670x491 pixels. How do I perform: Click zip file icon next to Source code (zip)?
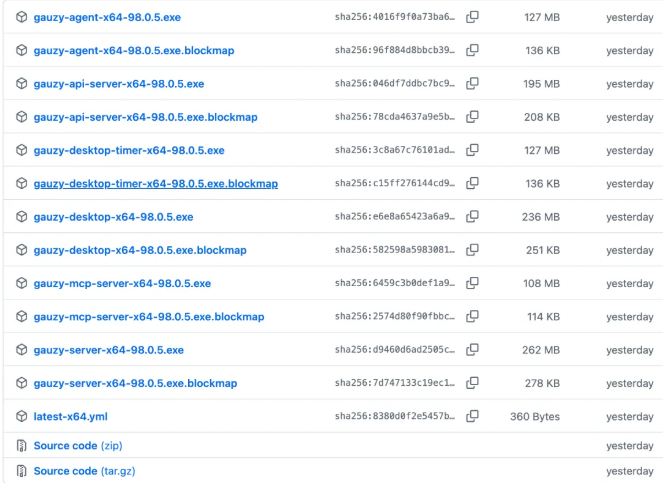(x=21, y=446)
